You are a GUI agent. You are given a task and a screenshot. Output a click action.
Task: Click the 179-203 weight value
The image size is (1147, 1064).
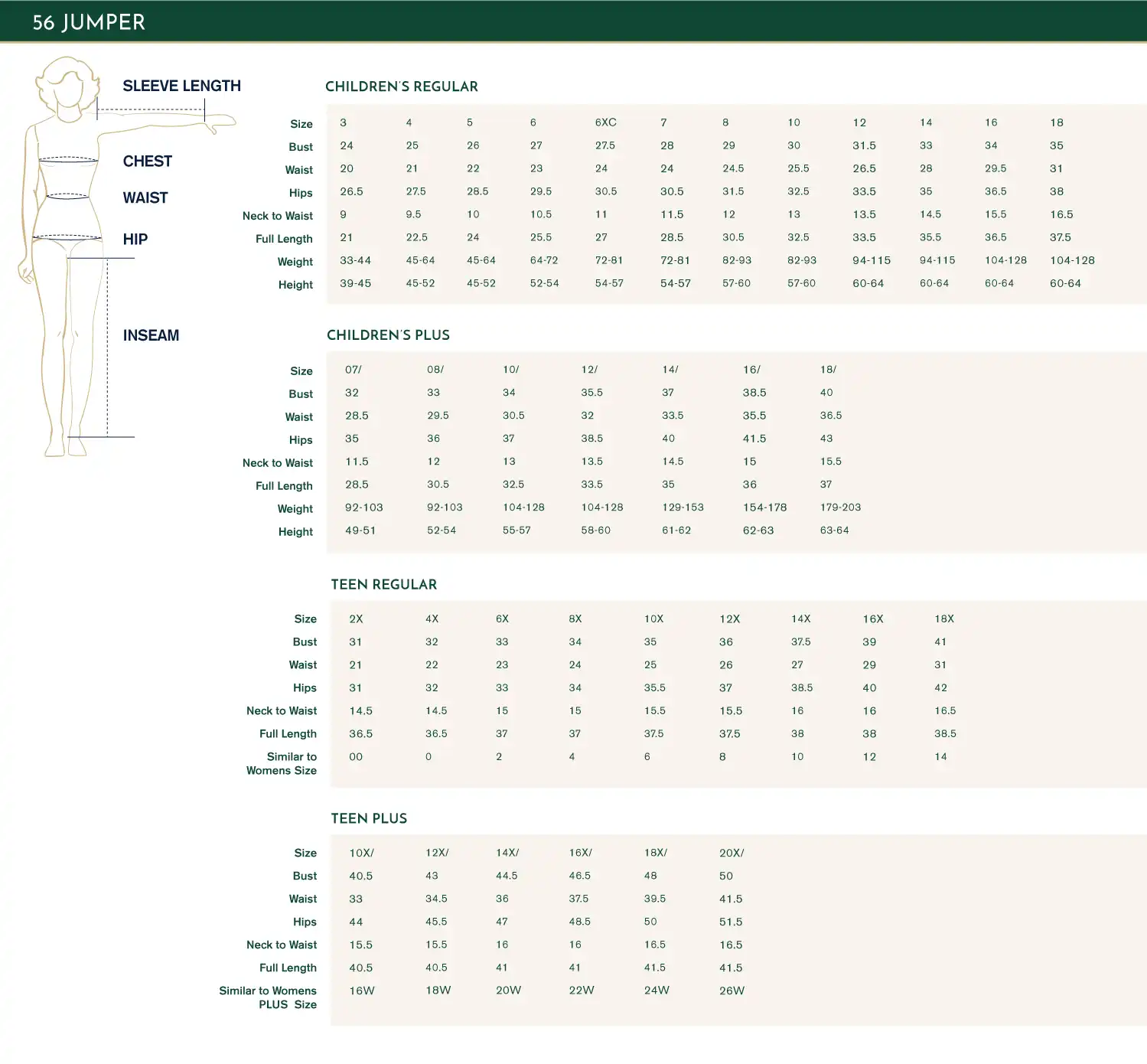click(840, 508)
